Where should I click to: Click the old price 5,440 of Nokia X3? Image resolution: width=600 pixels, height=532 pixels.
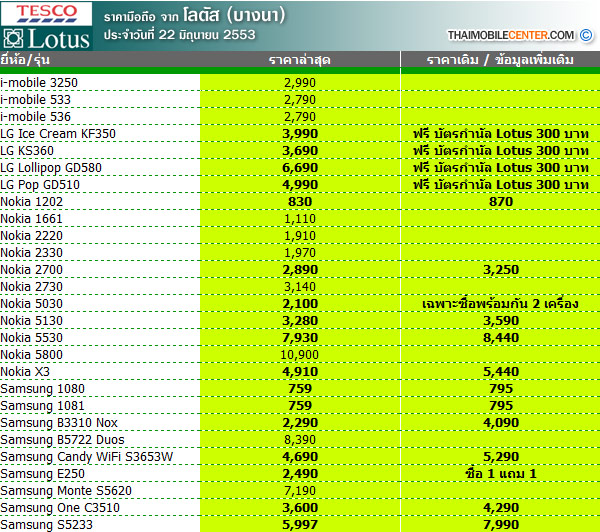click(x=501, y=371)
